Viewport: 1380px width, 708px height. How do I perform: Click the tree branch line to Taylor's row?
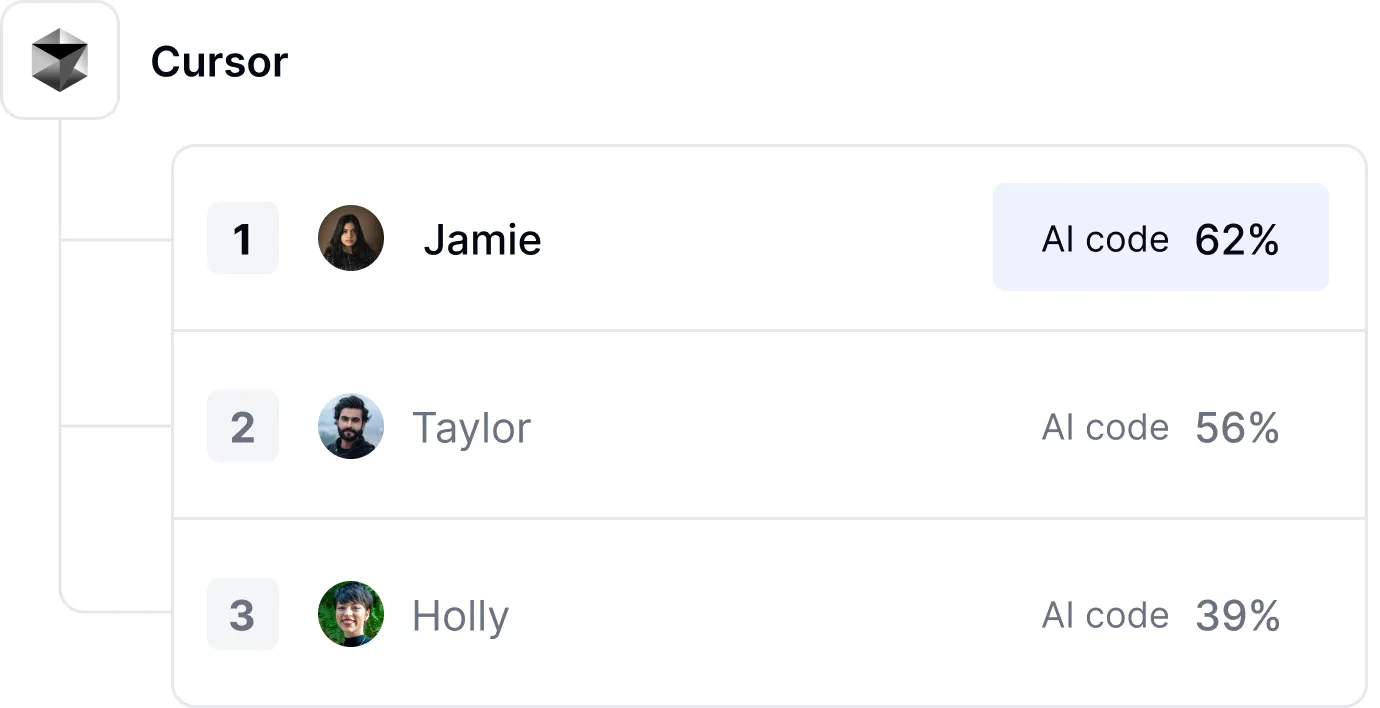pyautogui.click(x=116, y=426)
